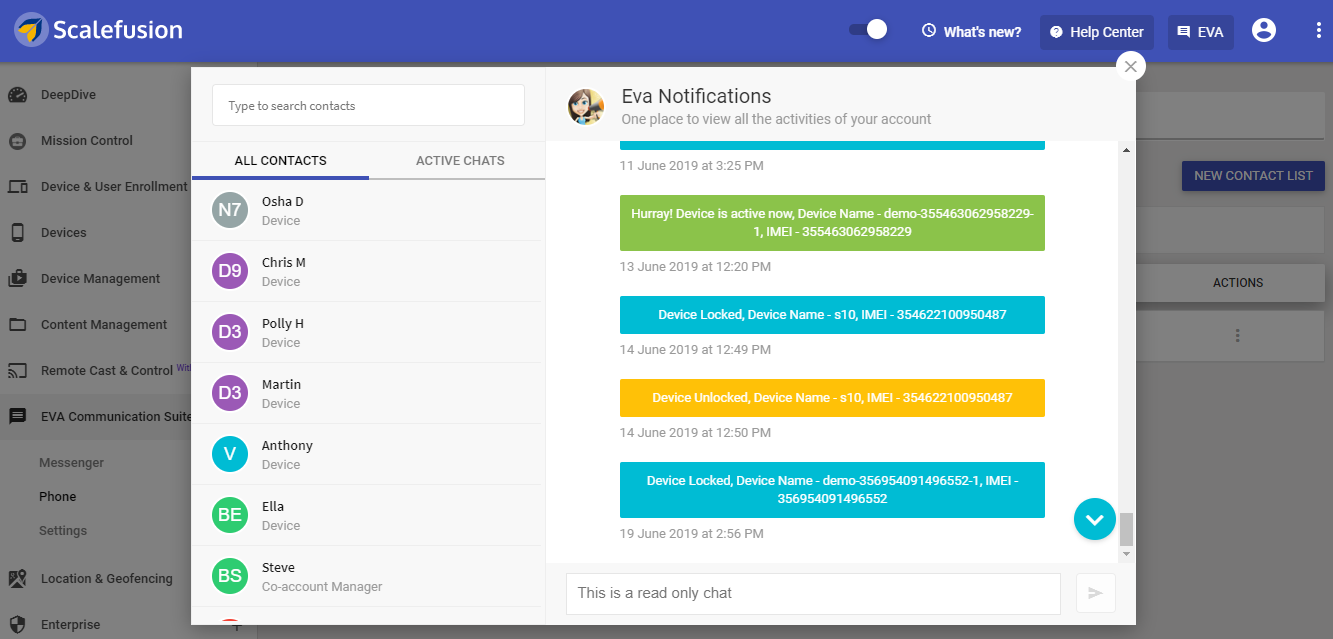
Task: Click the Location & Geofencing icon
Action: [17, 579]
